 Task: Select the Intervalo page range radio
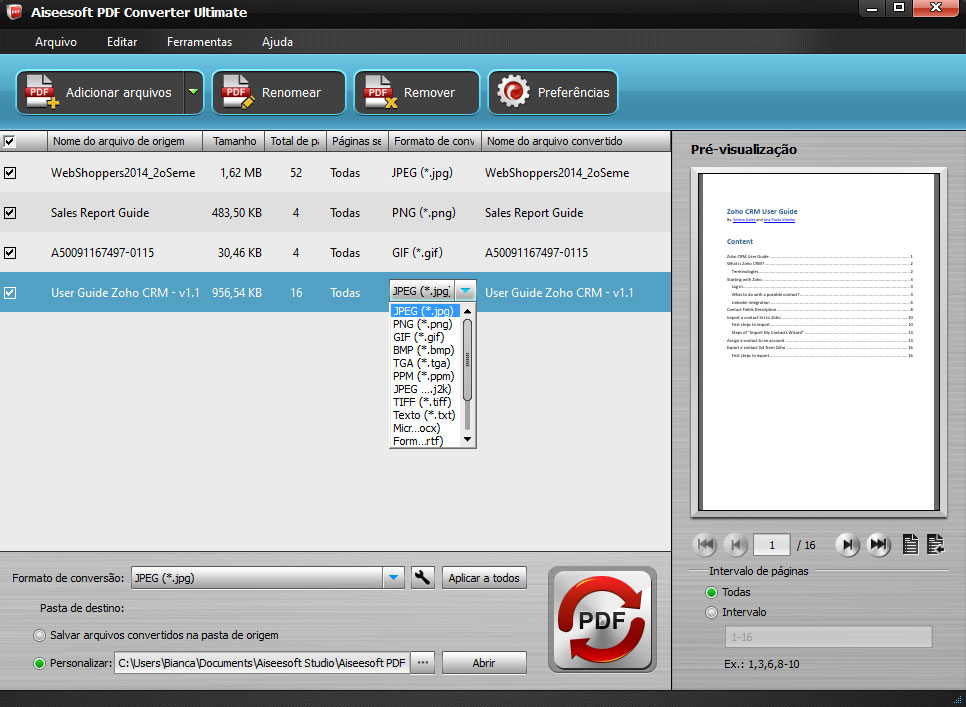point(712,612)
